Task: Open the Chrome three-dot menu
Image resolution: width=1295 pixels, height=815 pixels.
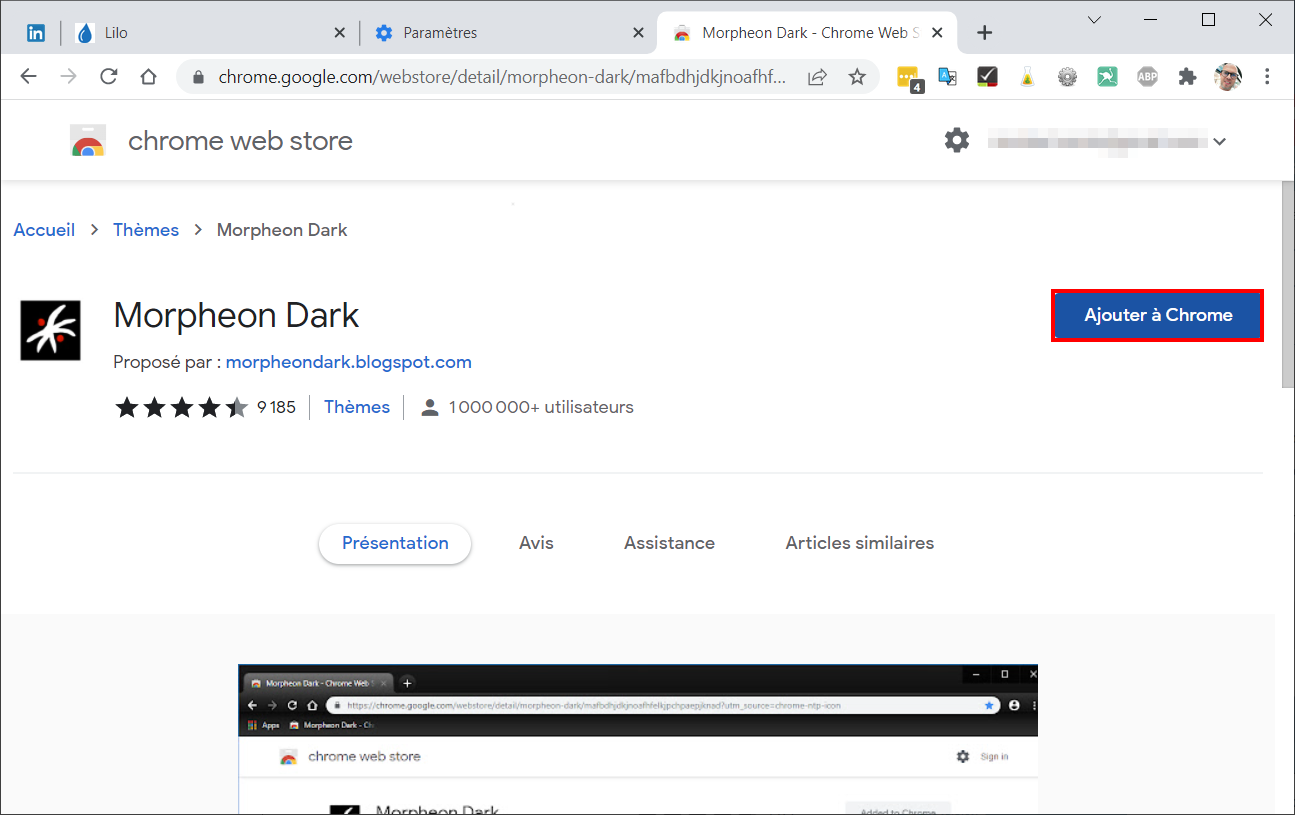Action: coord(1267,77)
